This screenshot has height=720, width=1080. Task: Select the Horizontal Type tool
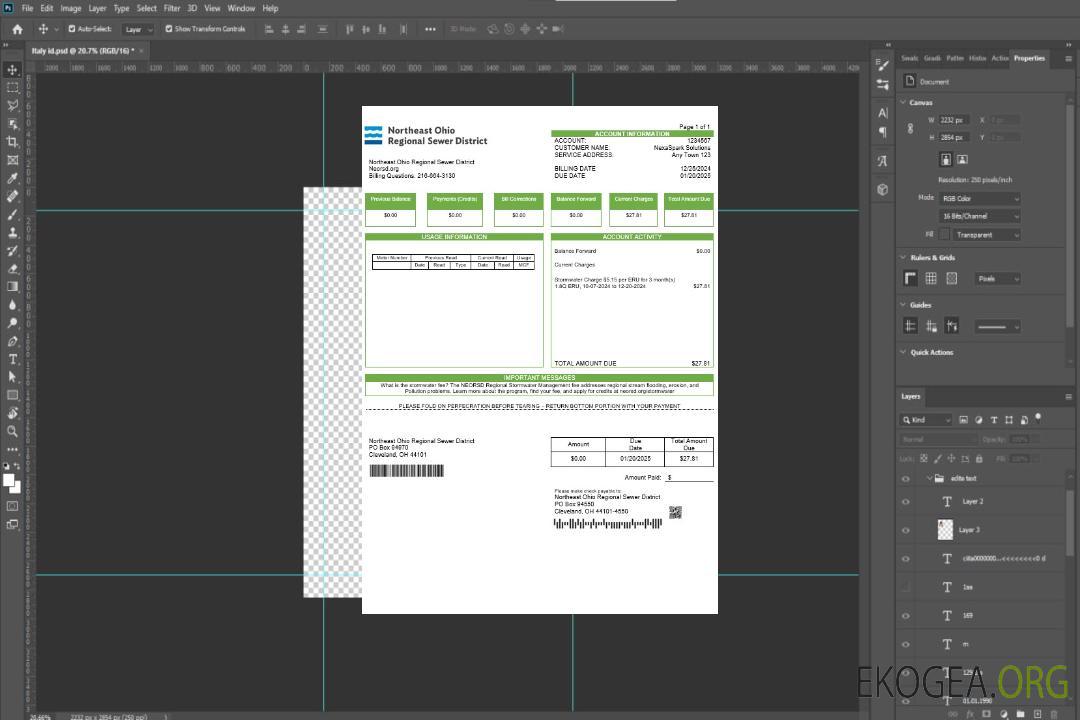pyautogui.click(x=12, y=359)
